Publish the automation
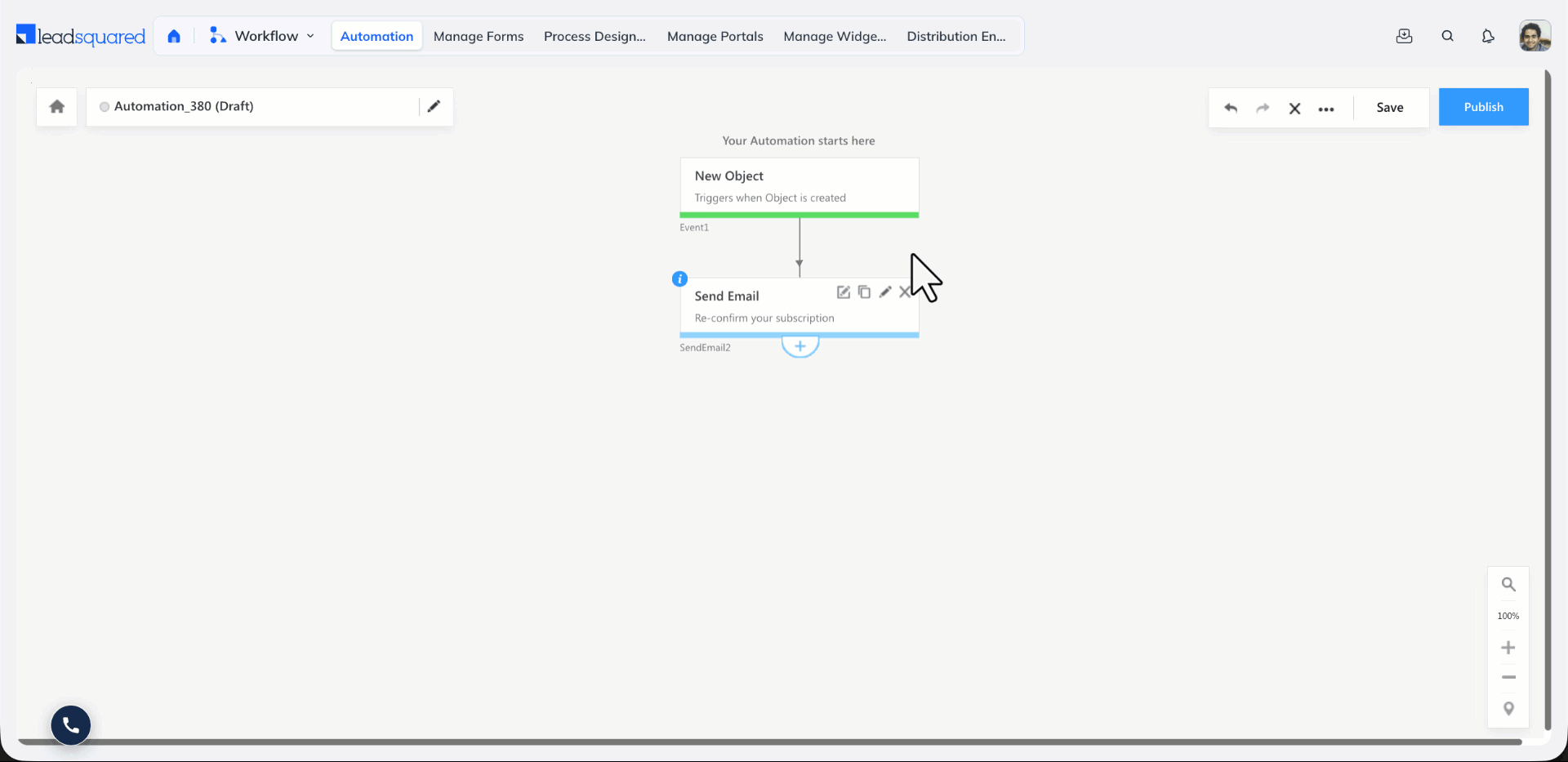 point(1483,107)
